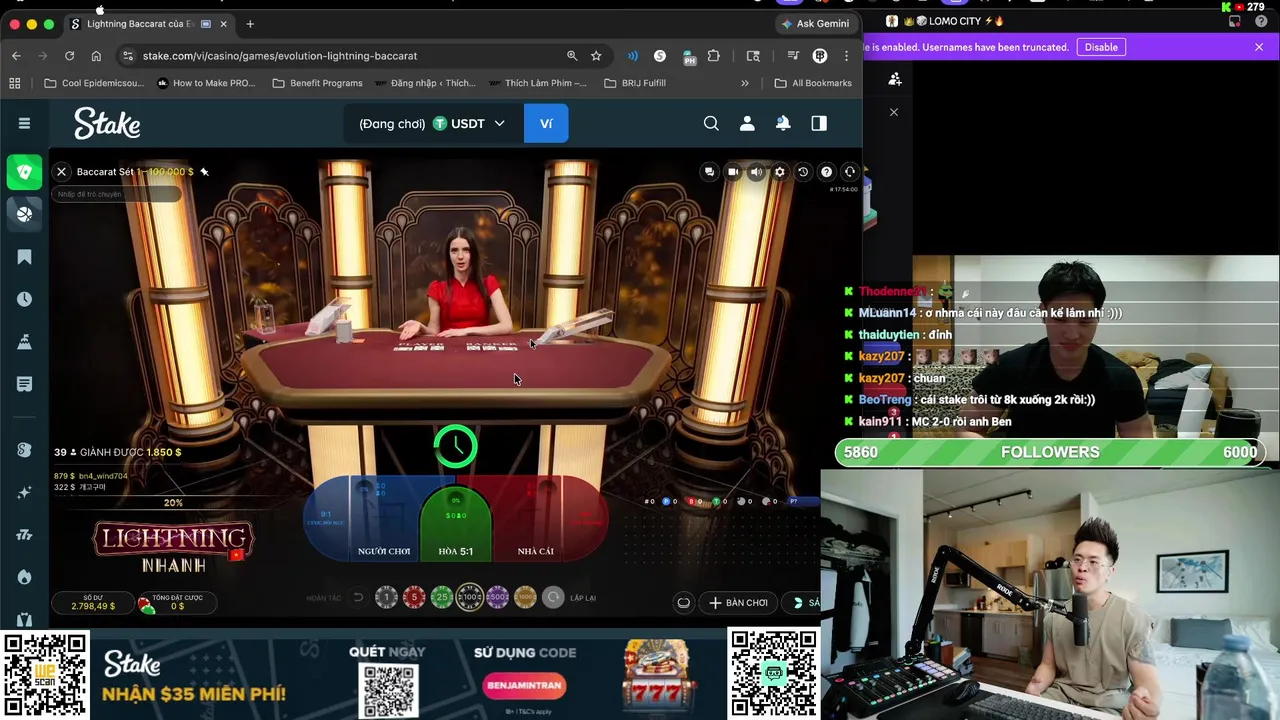Open the sparkle exclusives icon in Stake sidebar
This screenshot has width=1280, height=720.
24,492
